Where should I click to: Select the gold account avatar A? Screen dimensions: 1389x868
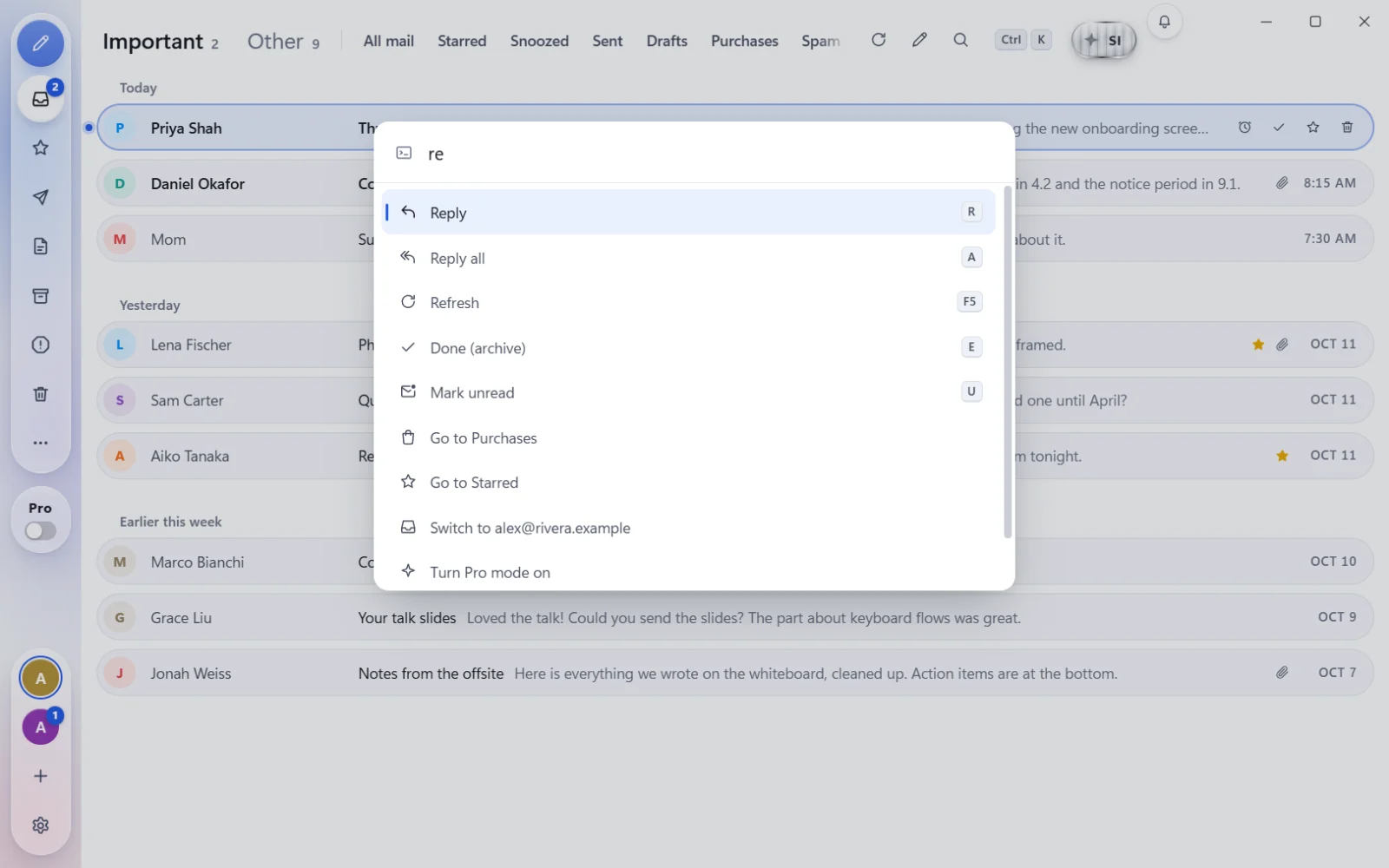[x=41, y=678]
